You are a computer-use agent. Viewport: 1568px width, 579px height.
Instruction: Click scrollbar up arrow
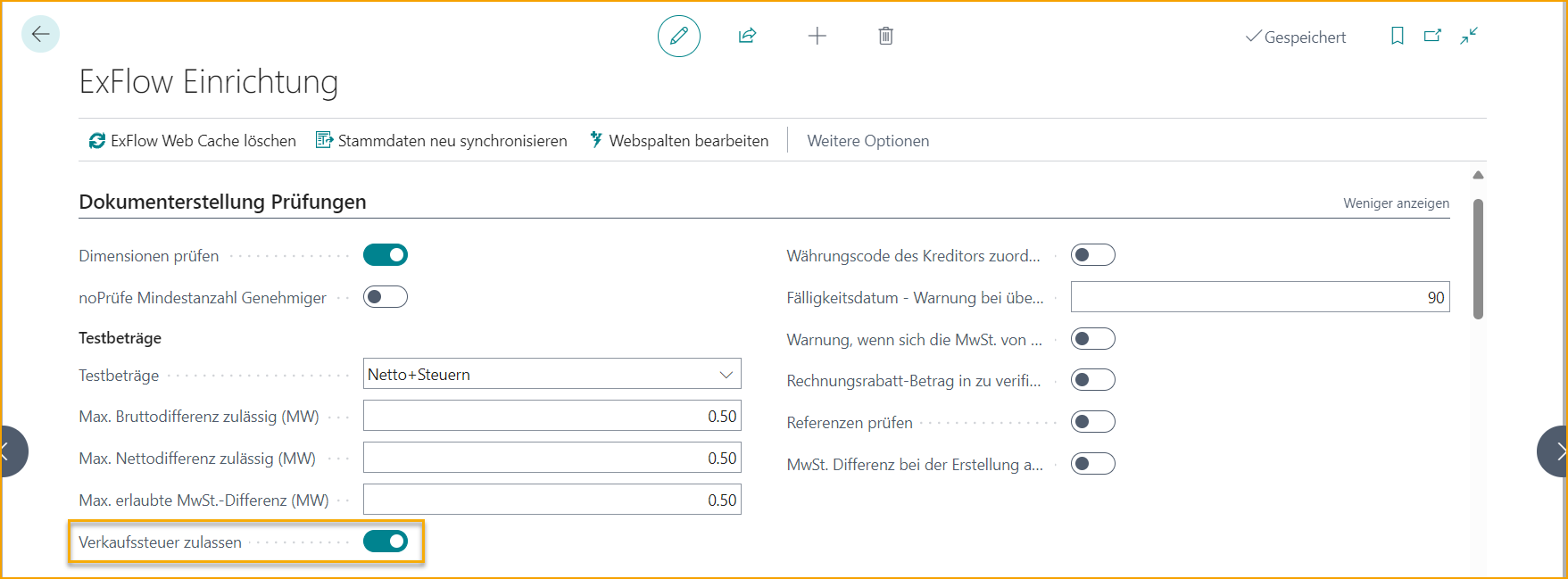coord(1478,175)
